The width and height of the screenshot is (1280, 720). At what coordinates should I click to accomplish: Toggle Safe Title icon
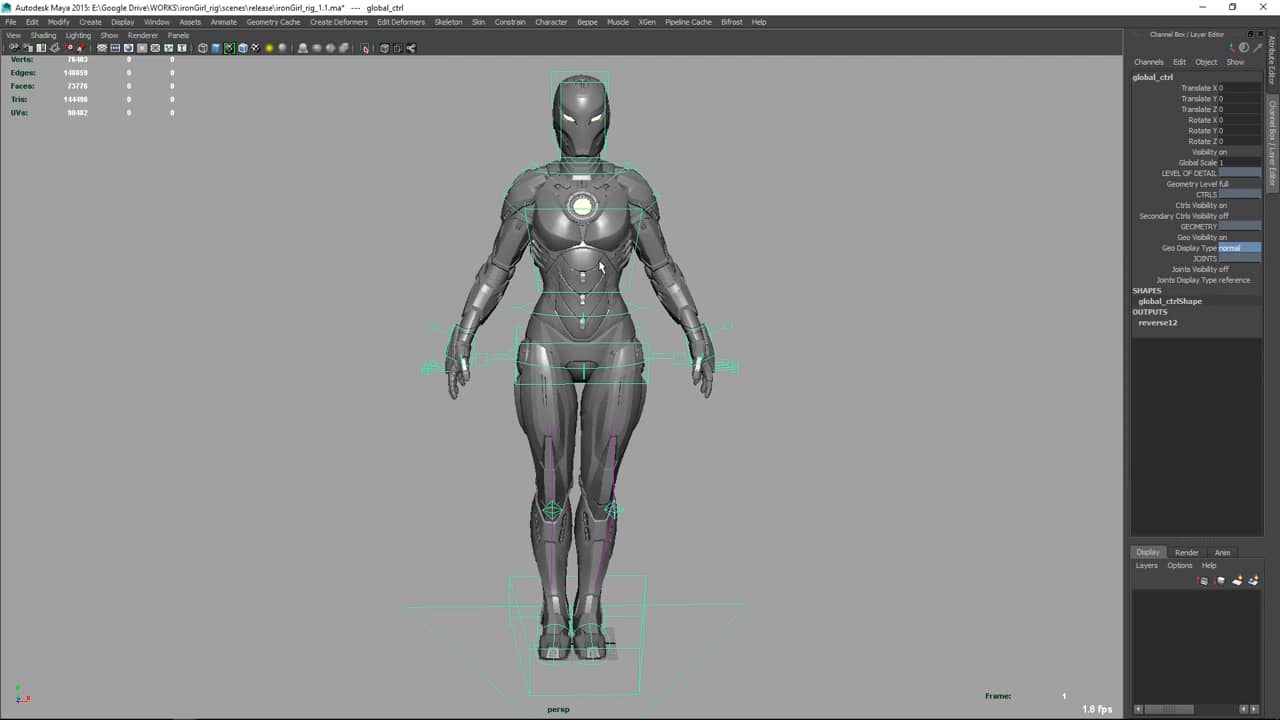(182, 48)
